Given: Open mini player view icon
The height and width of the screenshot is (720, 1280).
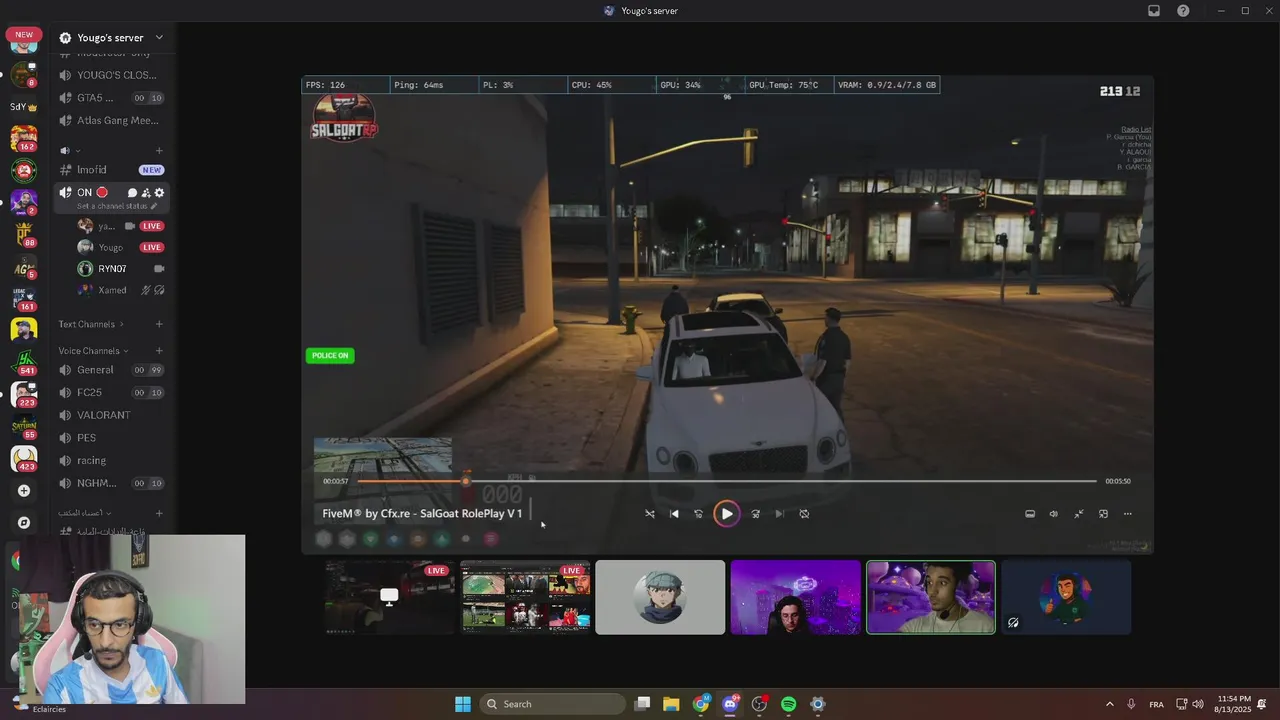Looking at the screenshot, I should tap(1103, 514).
